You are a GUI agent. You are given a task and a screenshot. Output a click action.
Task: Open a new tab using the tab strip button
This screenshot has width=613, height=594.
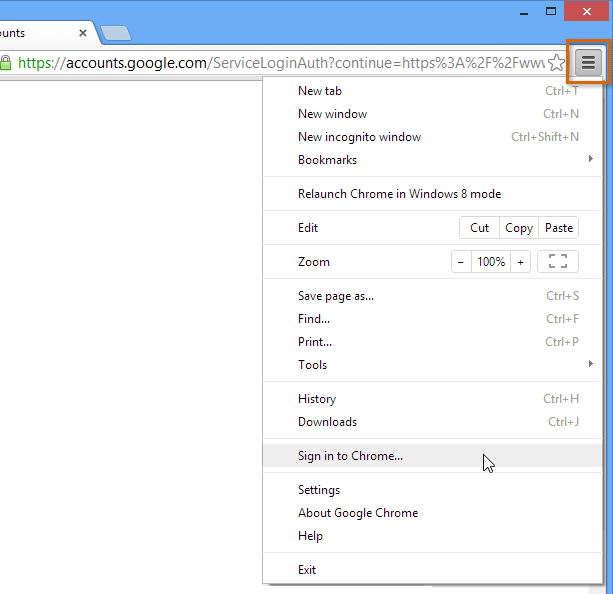click(116, 33)
